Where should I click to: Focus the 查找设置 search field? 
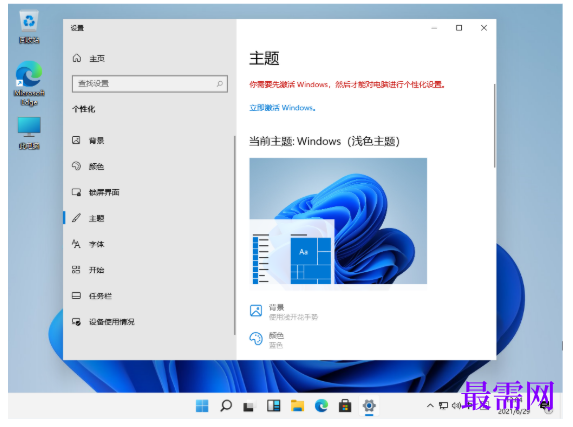click(x=150, y=84)
